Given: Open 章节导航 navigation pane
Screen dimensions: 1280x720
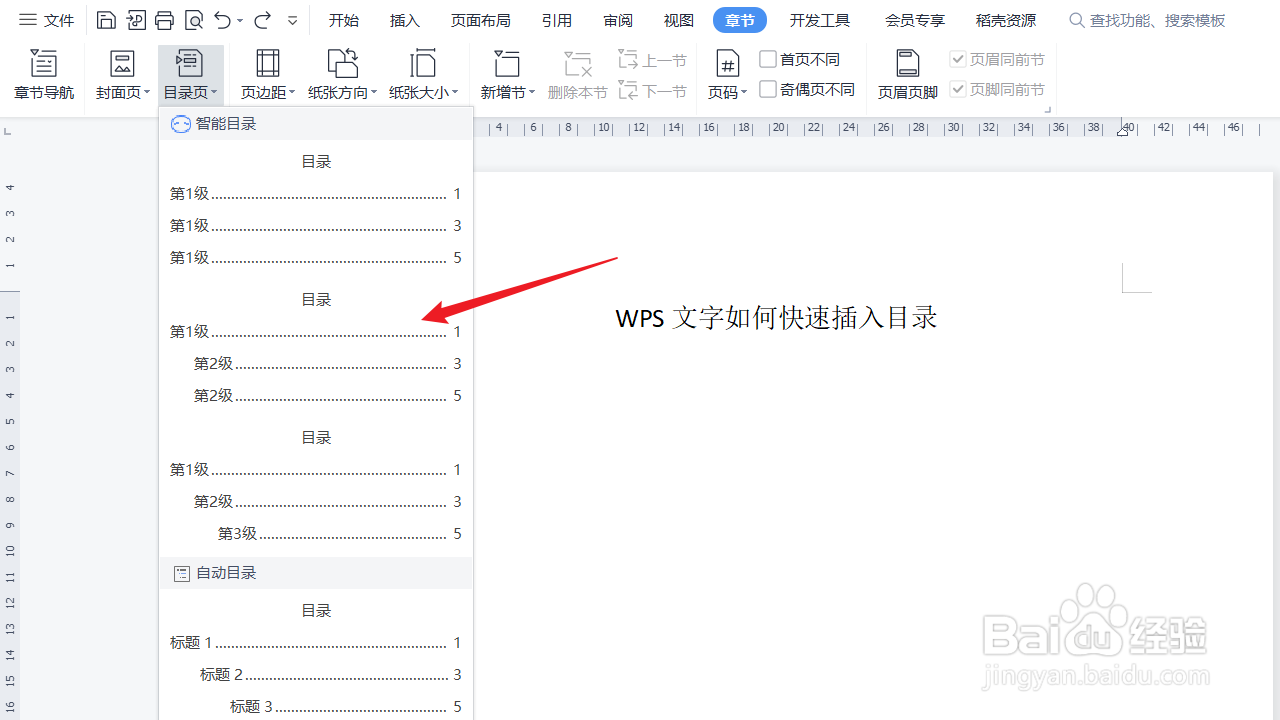Looking at the screenshot, I should click(44, 76).
